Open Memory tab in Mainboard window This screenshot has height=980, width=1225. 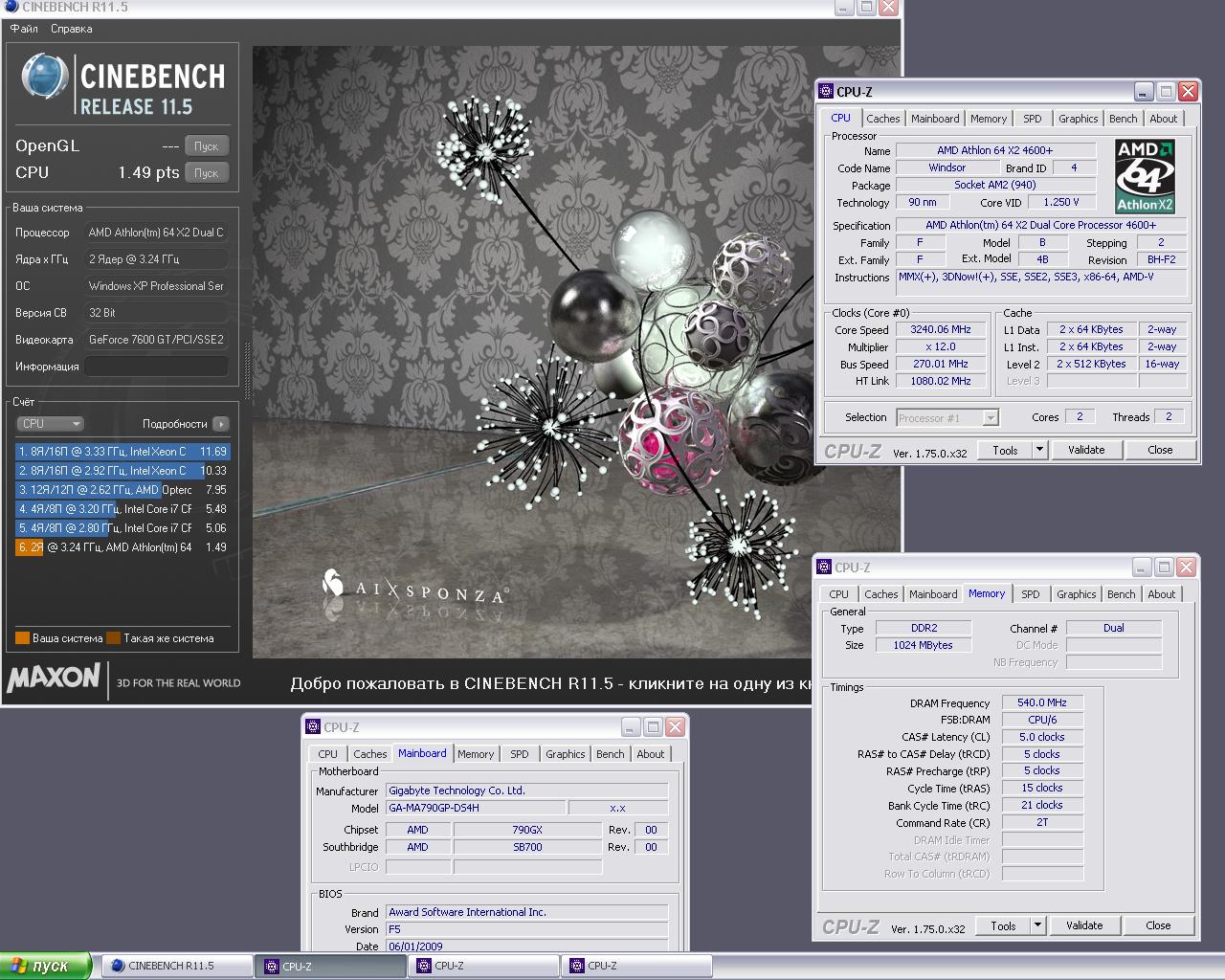476,754
